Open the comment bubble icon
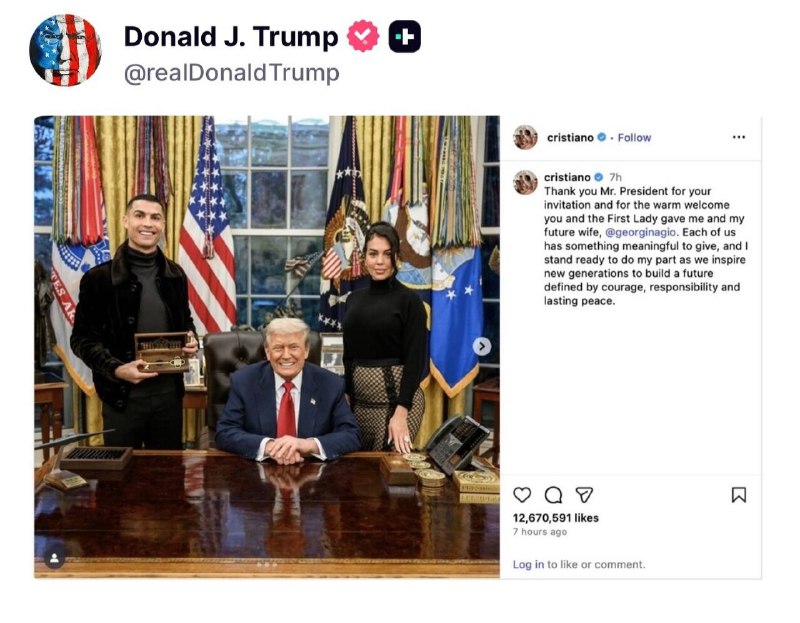Image resolution: width=800 pixels, height=623 pixels. coord(553,494)
